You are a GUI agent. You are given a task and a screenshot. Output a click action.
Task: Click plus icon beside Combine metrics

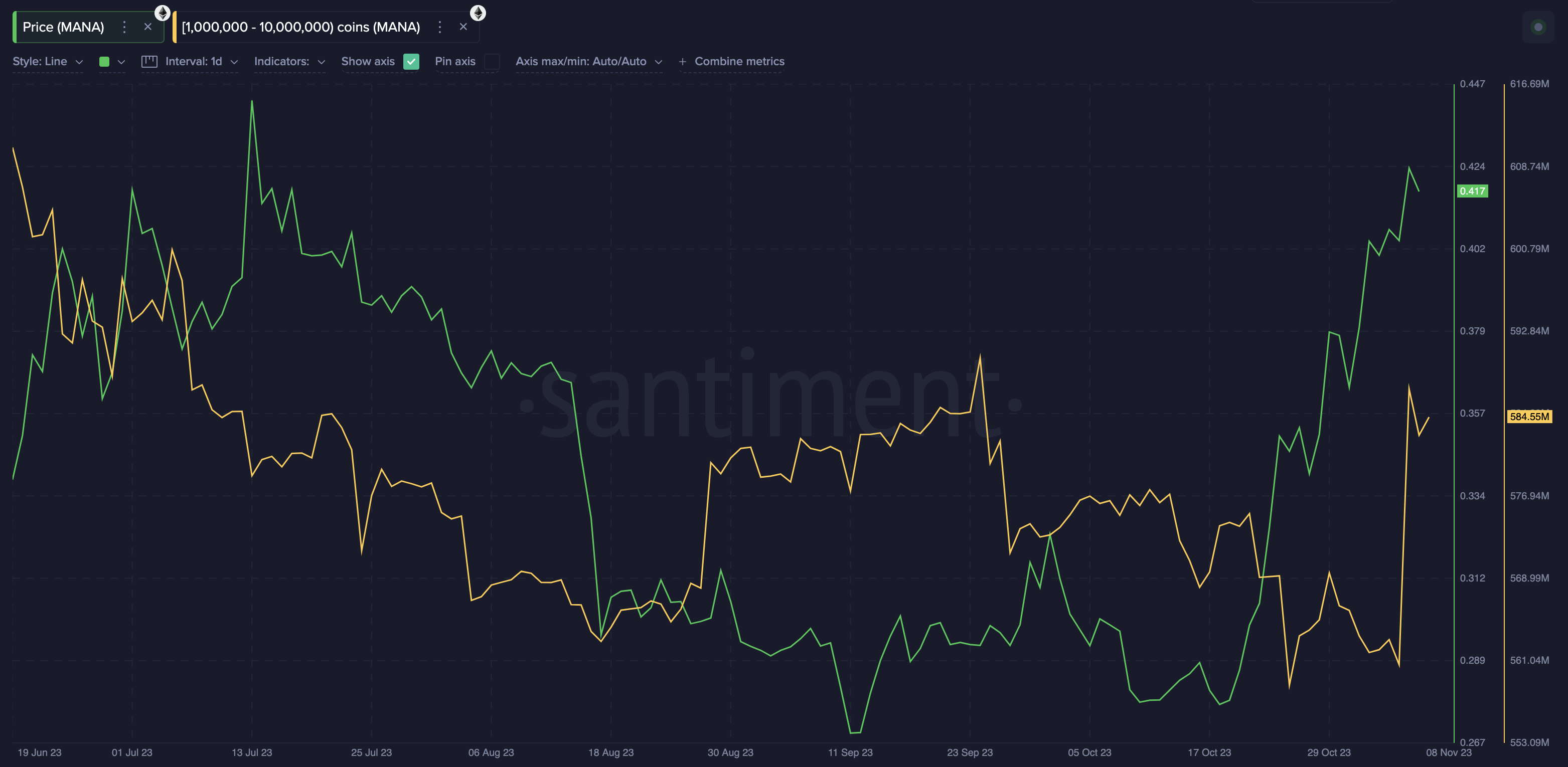pos(682,62)
